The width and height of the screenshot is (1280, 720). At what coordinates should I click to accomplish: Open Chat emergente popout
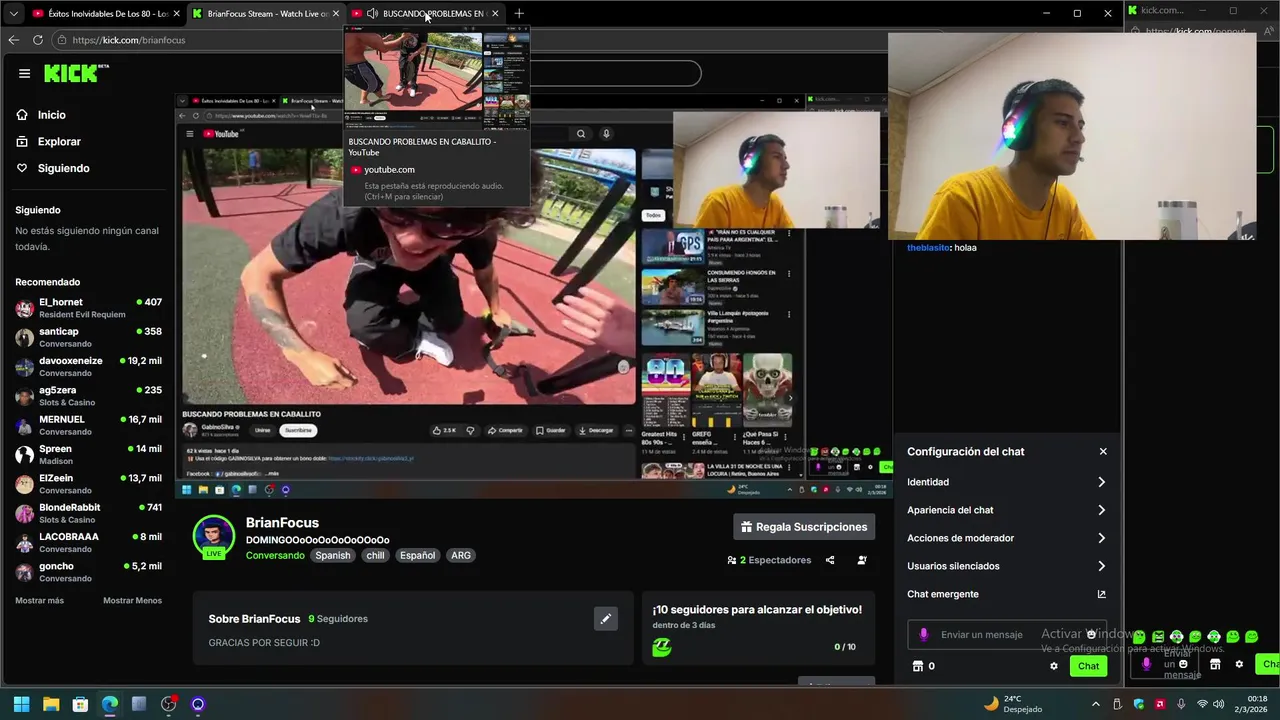pyautogui.click(x=1007, y=594)
